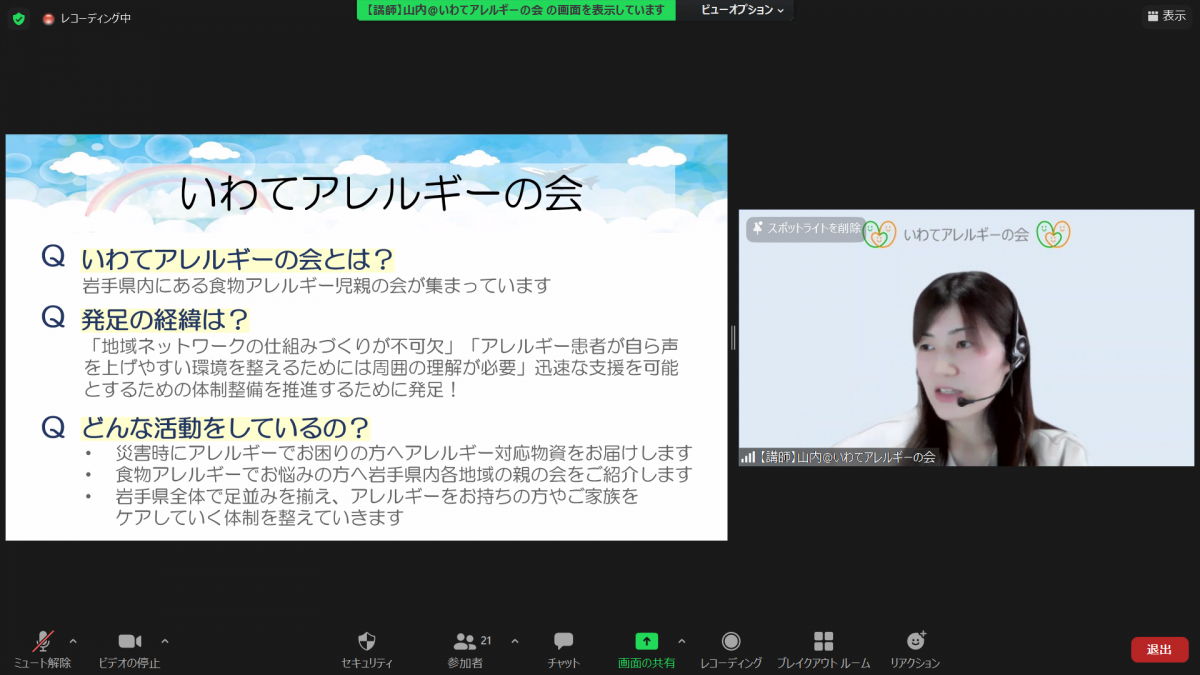Click the signal strength bars icon on video
The width and height of the screenshot is (1200, 675).
[x=748, y=457]
